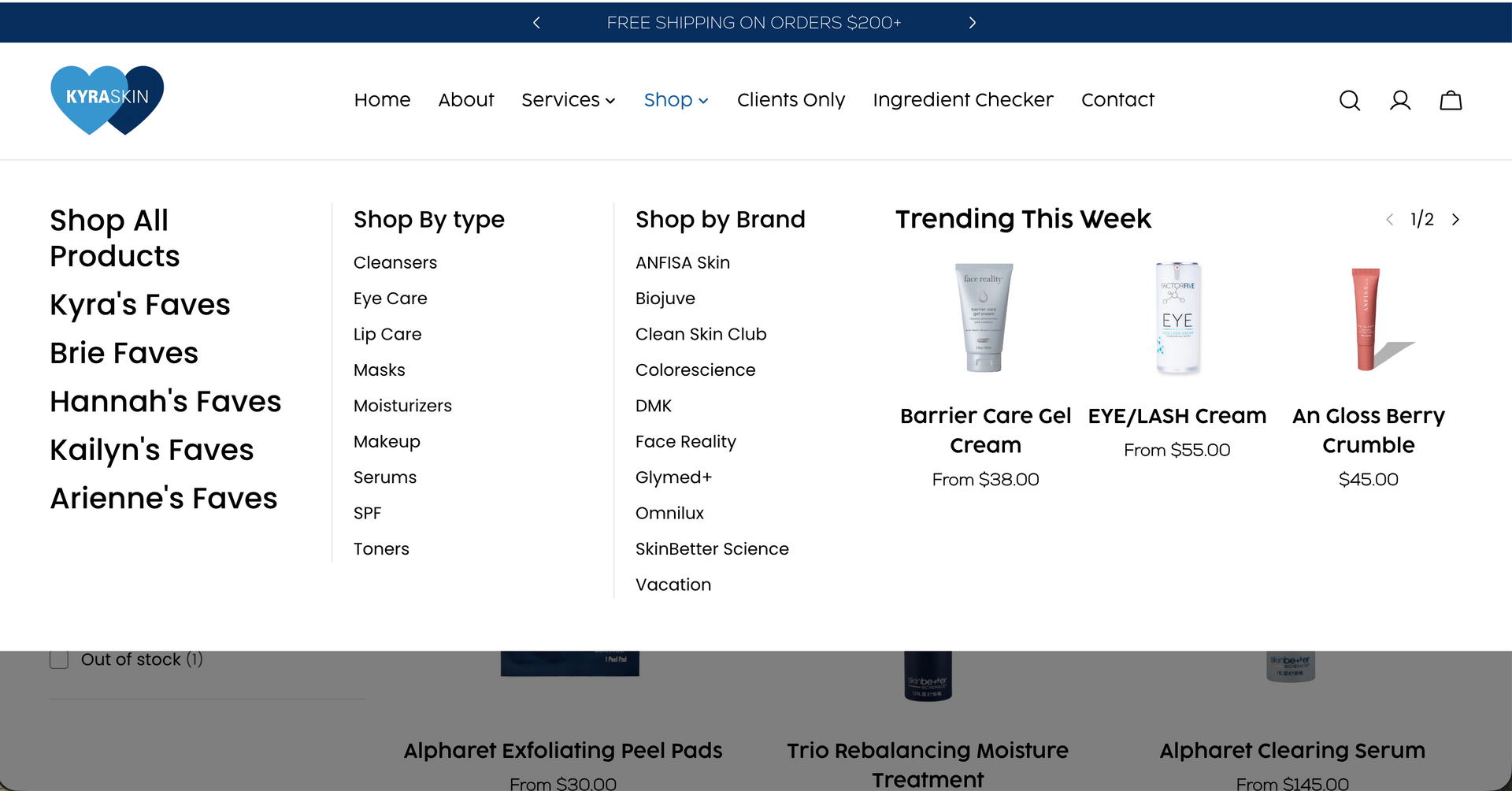1512x791 pixels.
Task: Open Hannah's Faves collection
Action: coord(165,402)
